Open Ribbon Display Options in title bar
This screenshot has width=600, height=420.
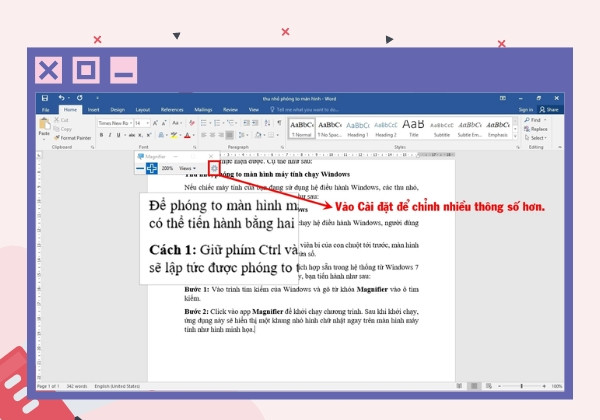tap(503, 98)
